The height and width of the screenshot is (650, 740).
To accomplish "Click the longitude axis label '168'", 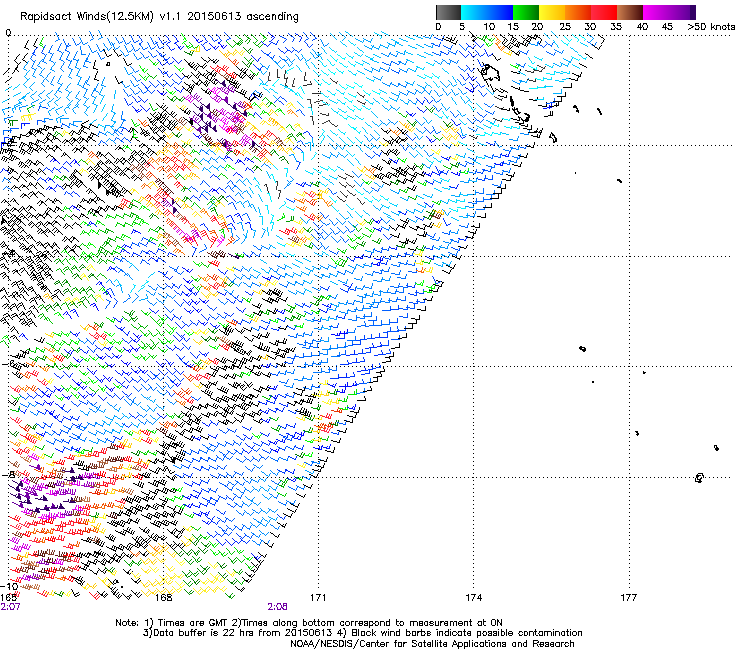I will 163,598.
